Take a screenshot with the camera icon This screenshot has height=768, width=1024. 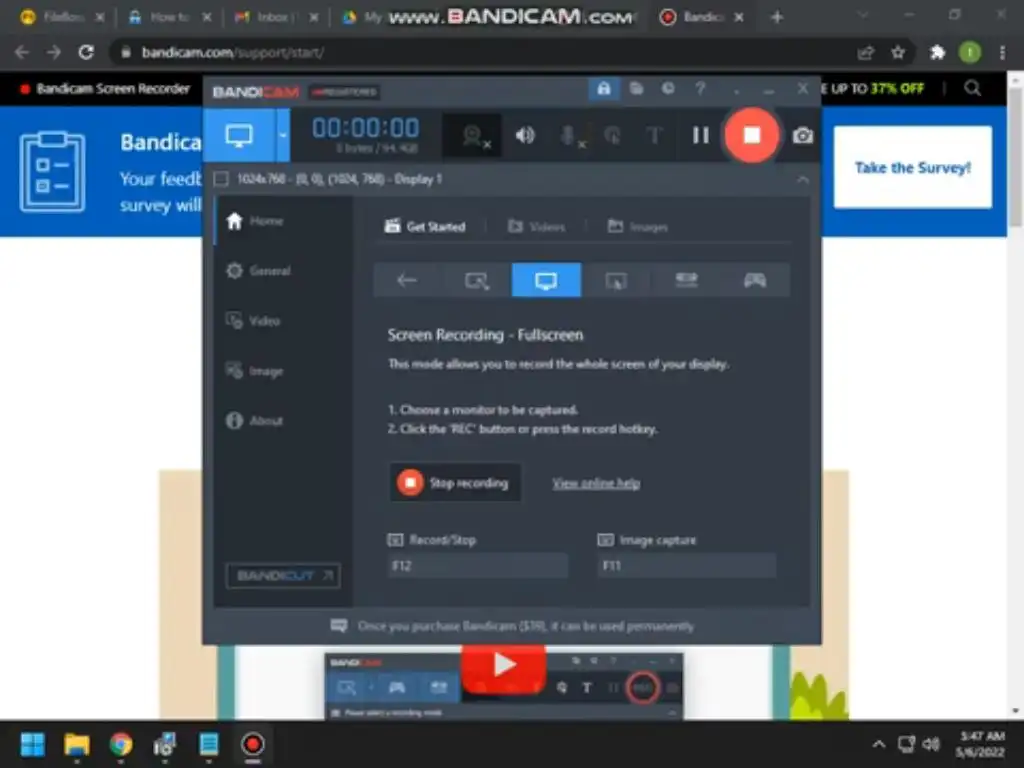(x=803, y=135)
